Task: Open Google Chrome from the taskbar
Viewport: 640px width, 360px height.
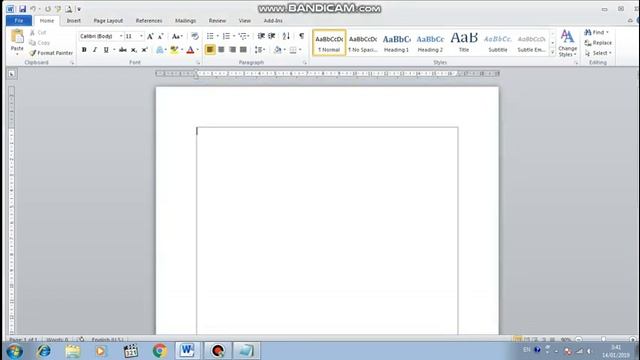Action: coord(160,351)
